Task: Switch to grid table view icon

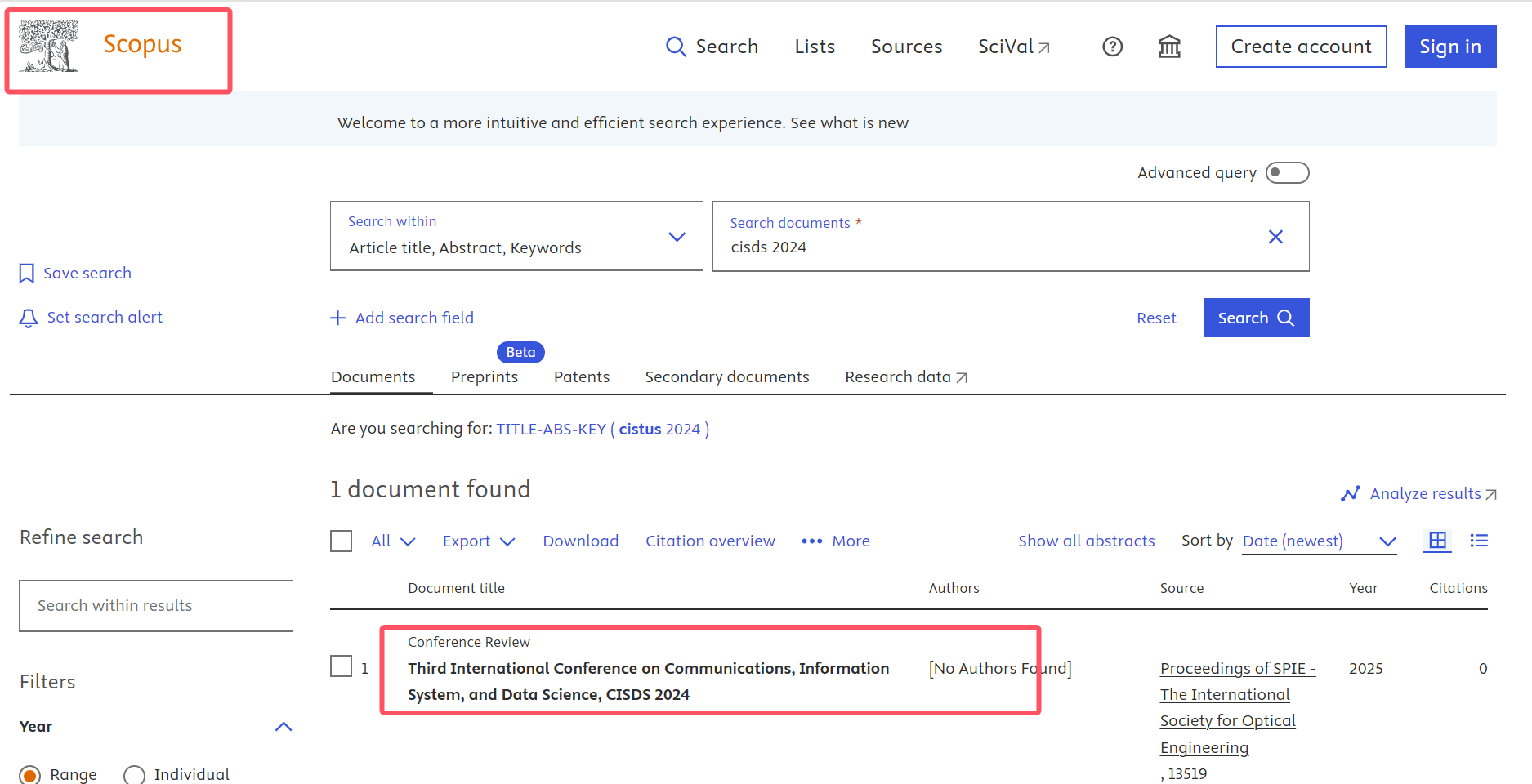Action: point(1437,541)
